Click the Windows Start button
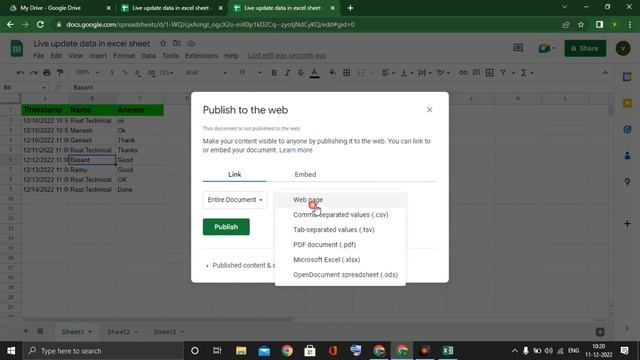The width and height of the screenshot is (640, 360). 11,351
